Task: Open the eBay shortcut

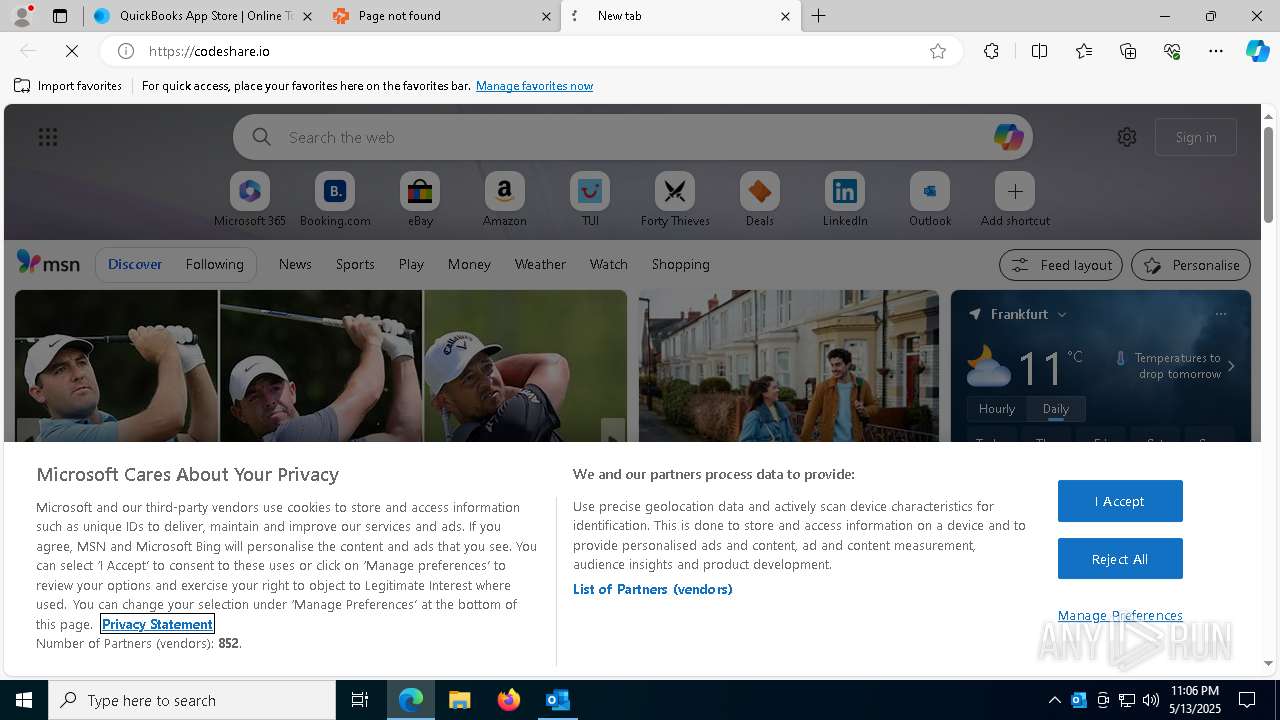Action: pos(420,199)
